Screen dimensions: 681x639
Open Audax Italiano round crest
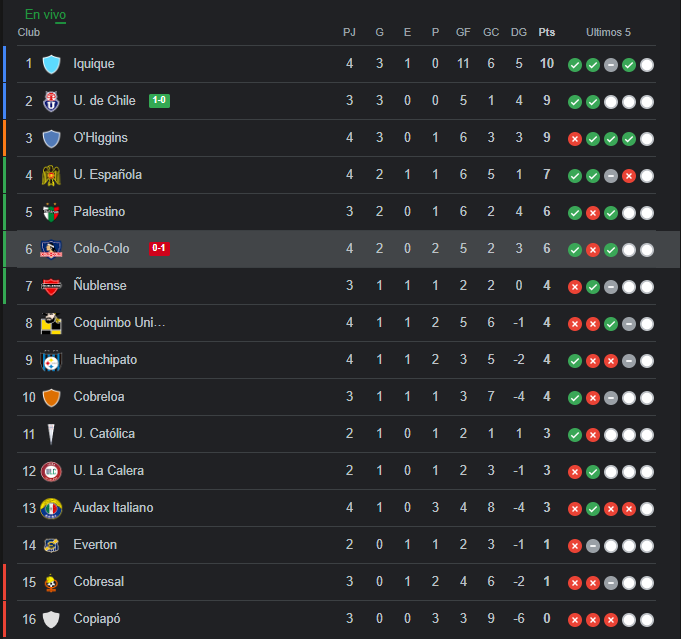click(x=51, y=508)
